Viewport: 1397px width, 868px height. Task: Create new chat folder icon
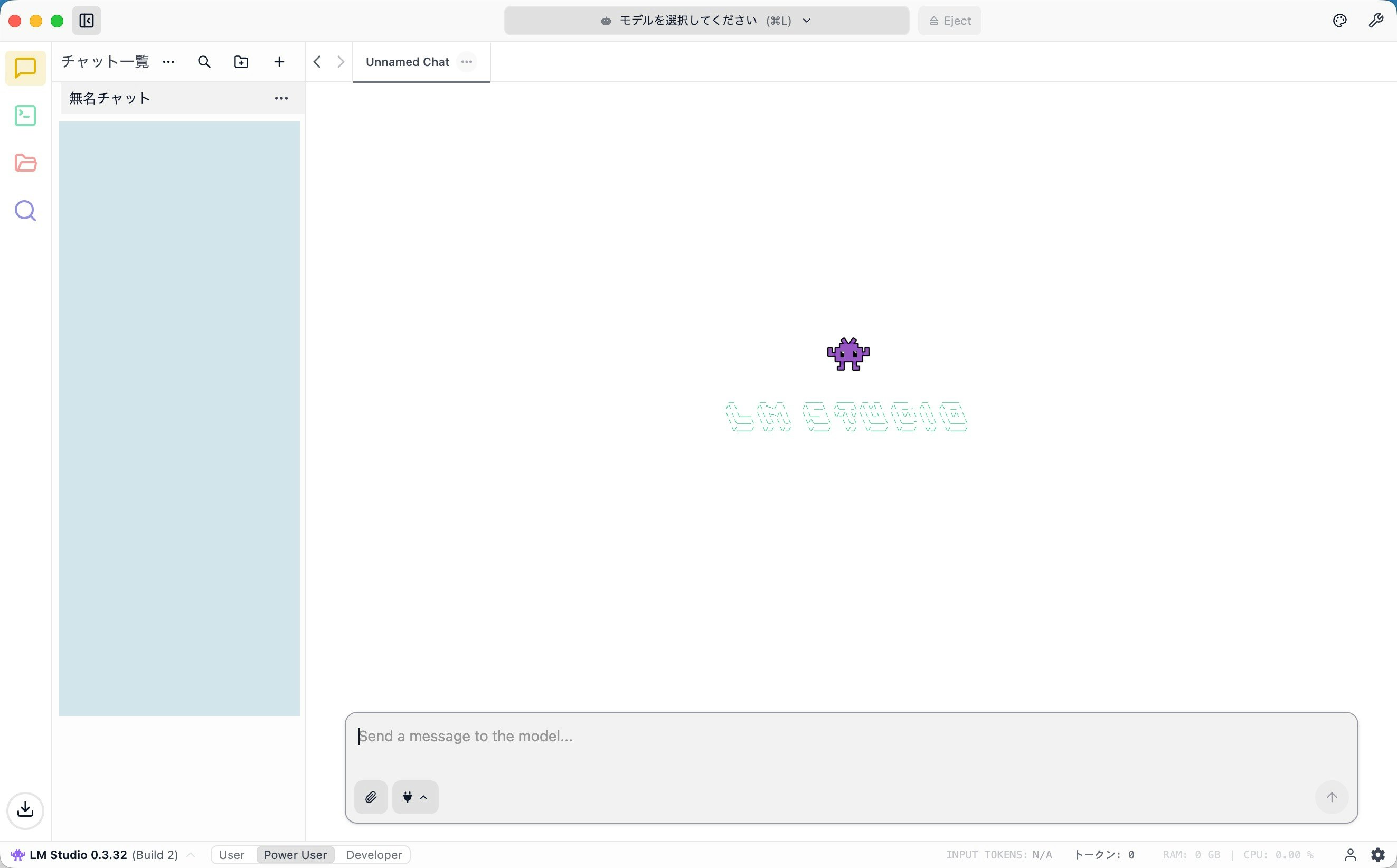point(241,62)
